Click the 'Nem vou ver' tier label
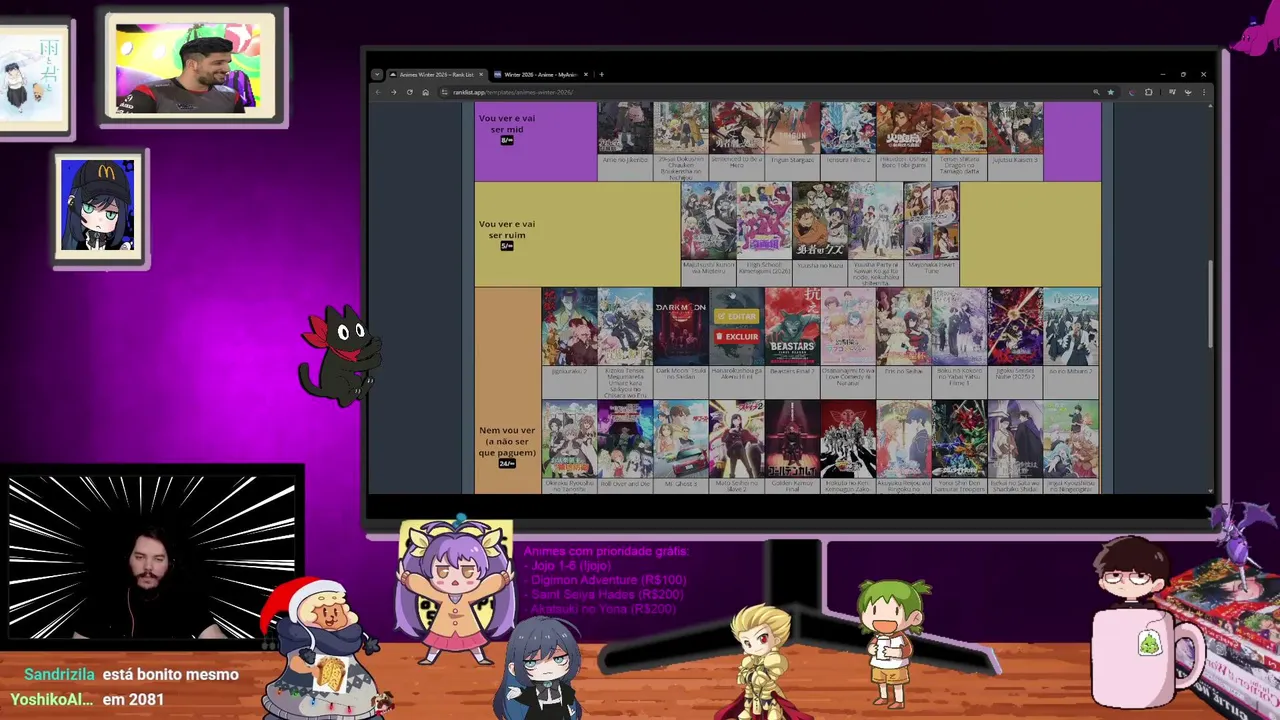Image resolution: width=1280 pixels, height=720 pixels. (x=507, y=441)
